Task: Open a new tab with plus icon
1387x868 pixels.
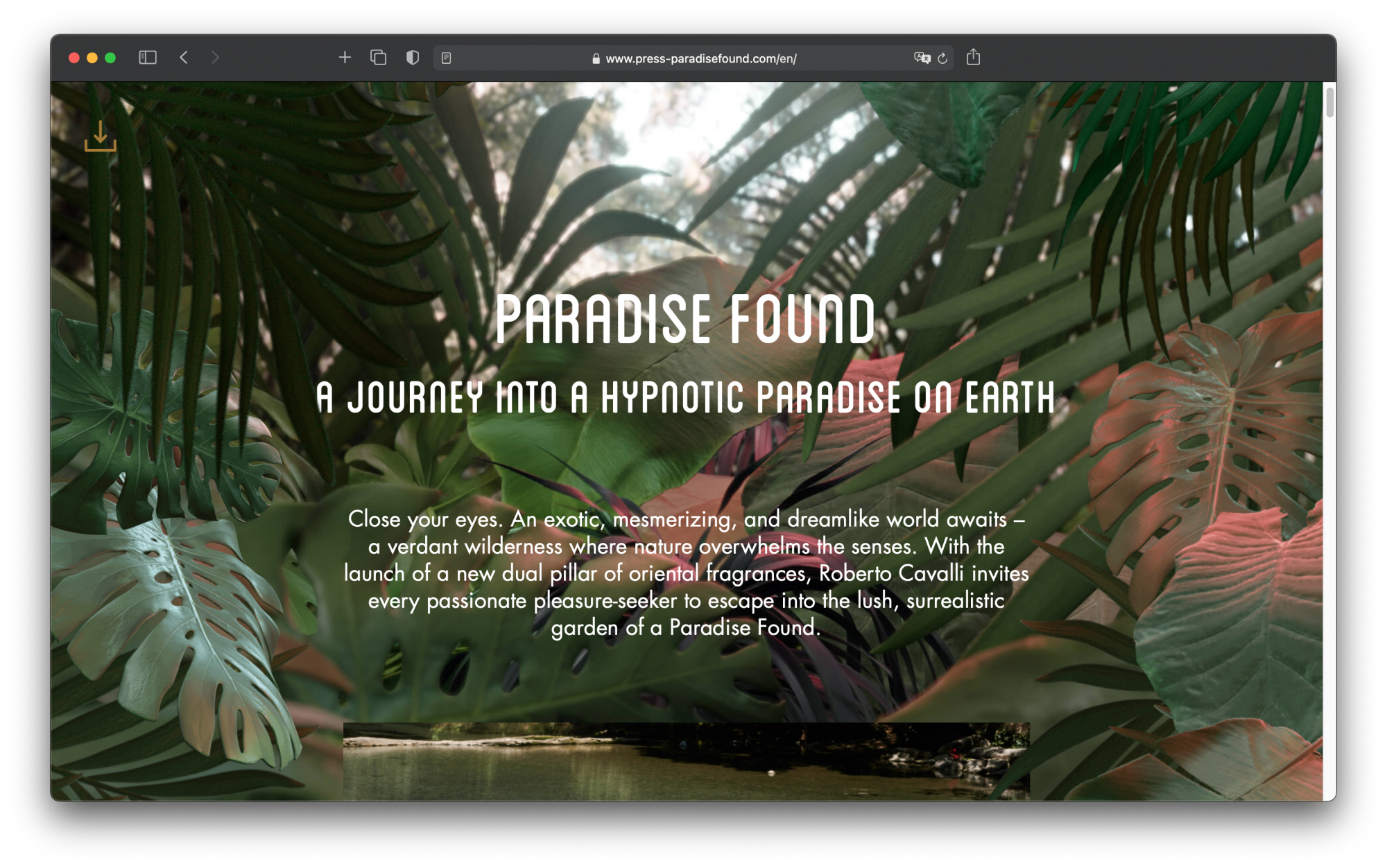Action: [345, 58]
